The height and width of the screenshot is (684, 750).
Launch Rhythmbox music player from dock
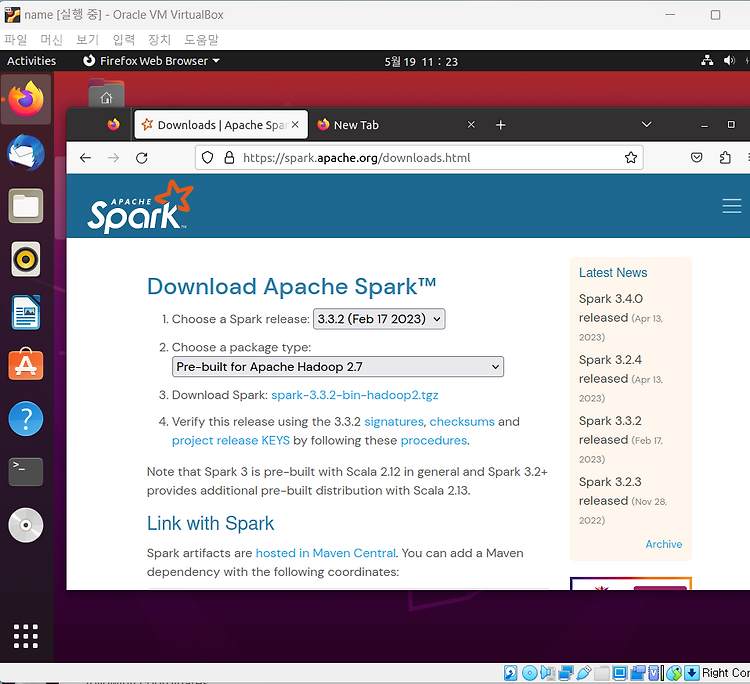pos(26,259)
